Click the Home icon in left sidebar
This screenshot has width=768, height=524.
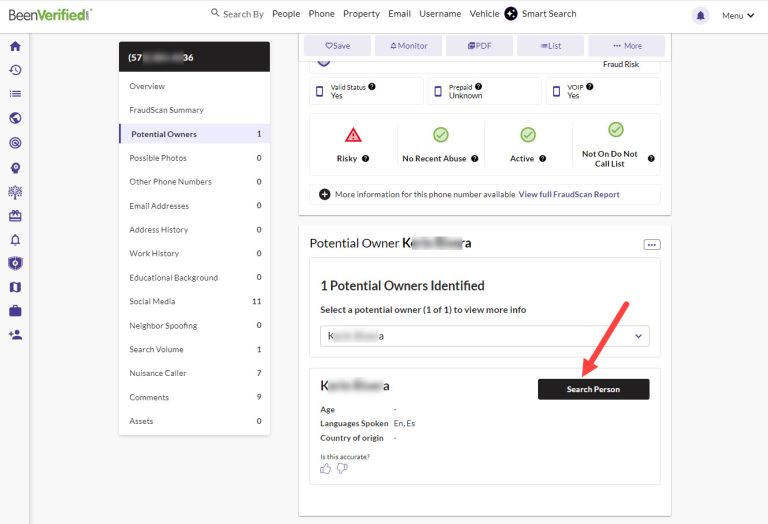tap(15, 46)
